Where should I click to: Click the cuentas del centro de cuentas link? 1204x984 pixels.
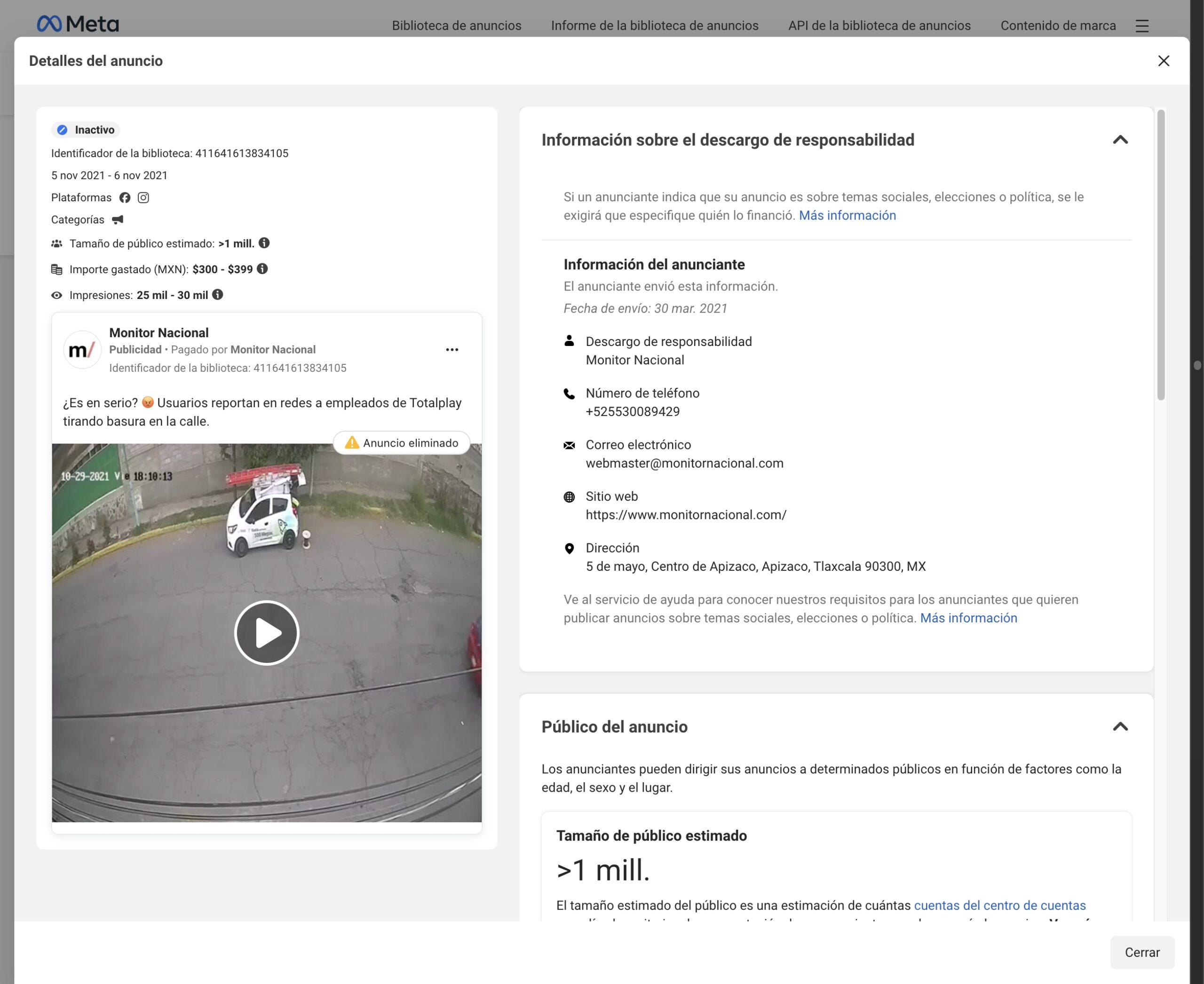coord(1000,905)
